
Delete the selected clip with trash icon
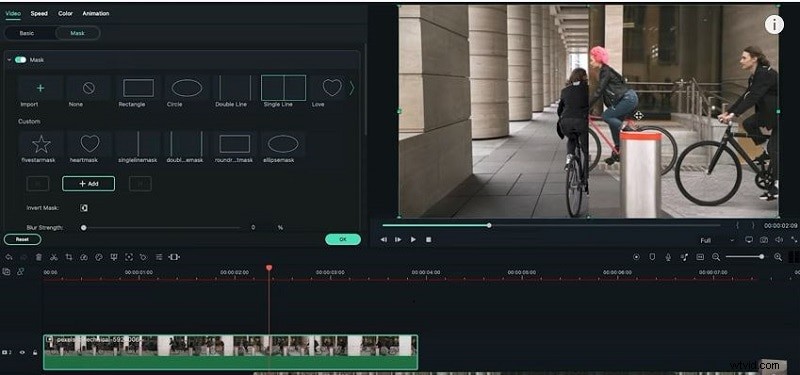coord(38,257)
